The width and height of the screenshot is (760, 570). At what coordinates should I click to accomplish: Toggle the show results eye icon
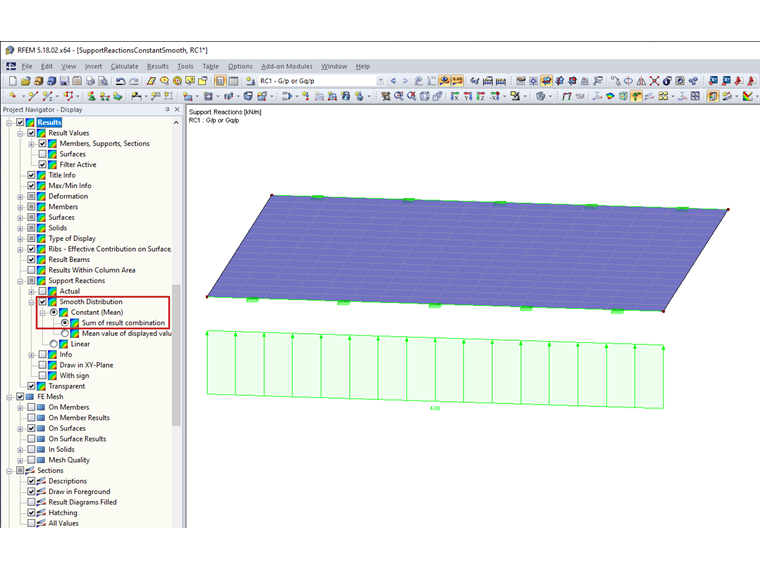(444, 81)
